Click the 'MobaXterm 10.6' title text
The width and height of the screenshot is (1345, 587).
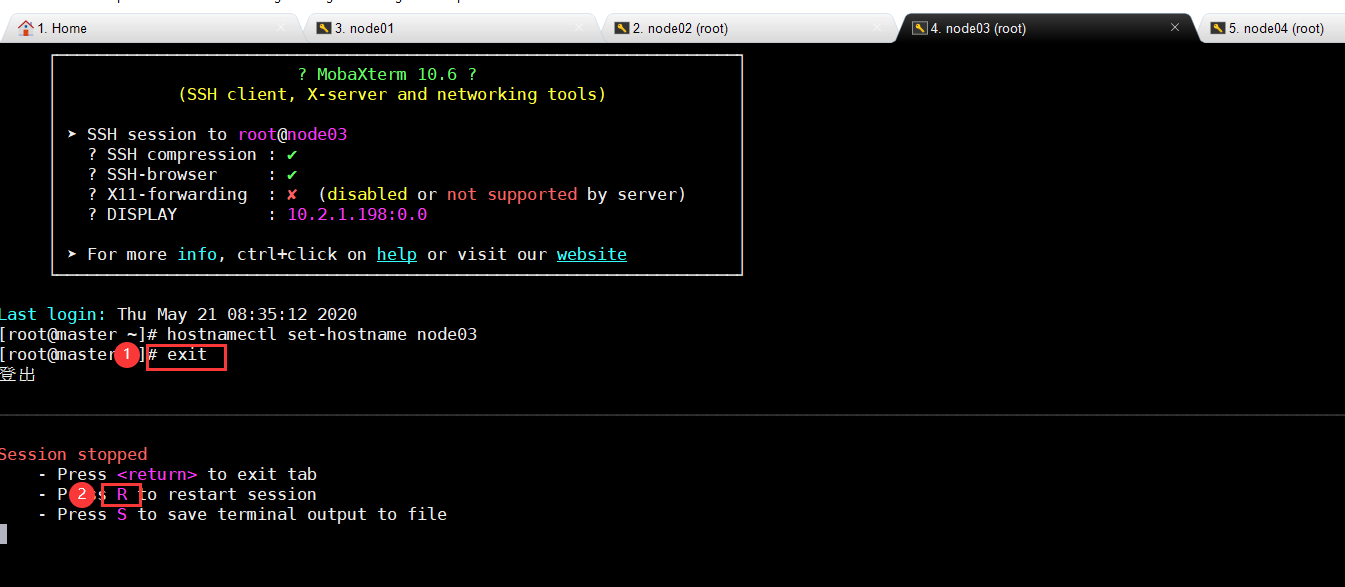click(x=387, y=74)
